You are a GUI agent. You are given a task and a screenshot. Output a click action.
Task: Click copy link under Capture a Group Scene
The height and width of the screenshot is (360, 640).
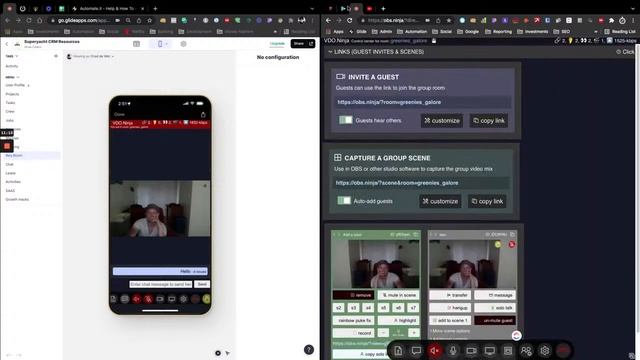click(x=487, y=201)
